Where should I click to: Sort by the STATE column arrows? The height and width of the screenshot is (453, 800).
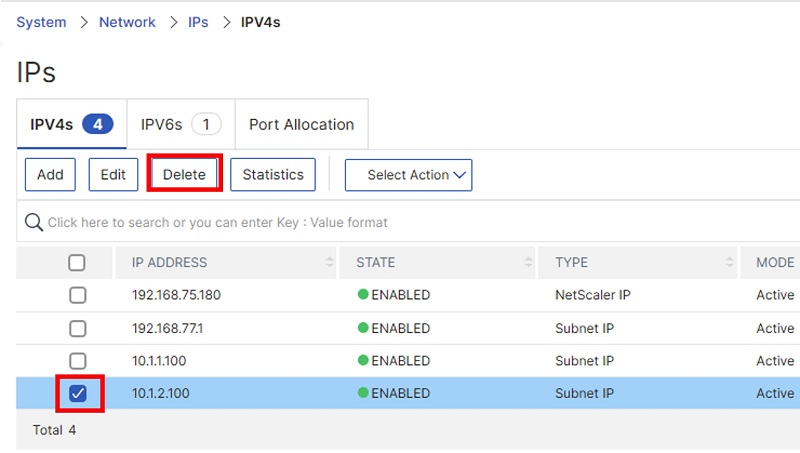click(528, 262)
